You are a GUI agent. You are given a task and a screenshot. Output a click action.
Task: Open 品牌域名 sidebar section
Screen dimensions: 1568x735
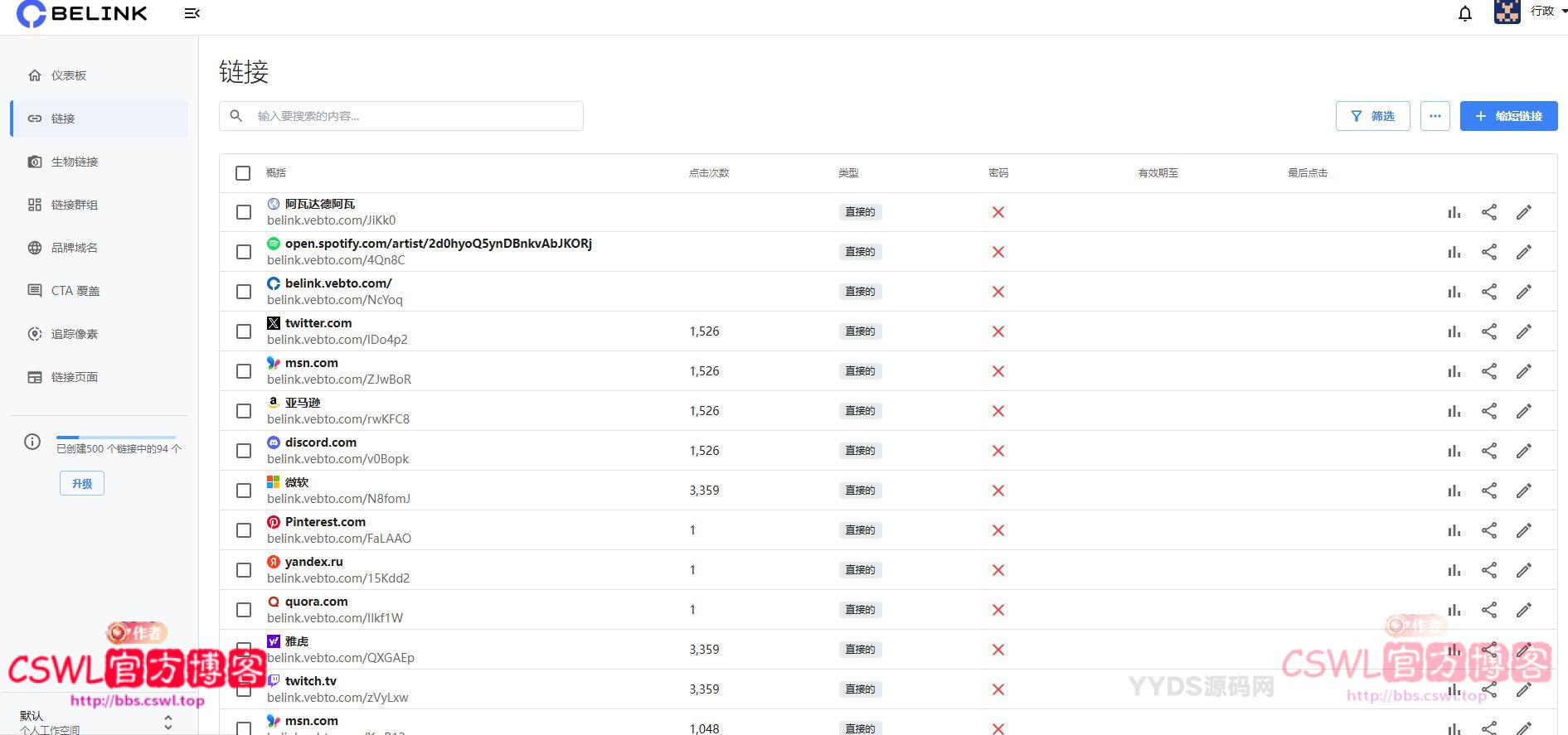75,248
